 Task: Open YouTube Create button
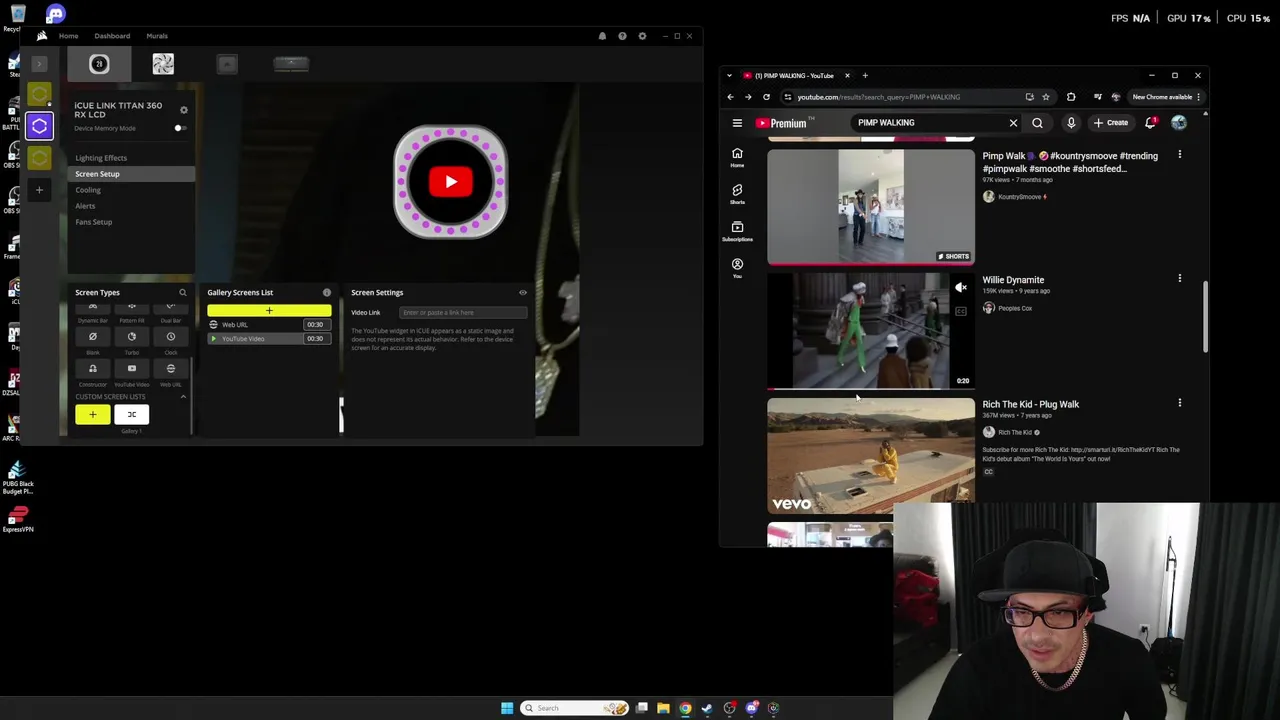(1111, 123)
